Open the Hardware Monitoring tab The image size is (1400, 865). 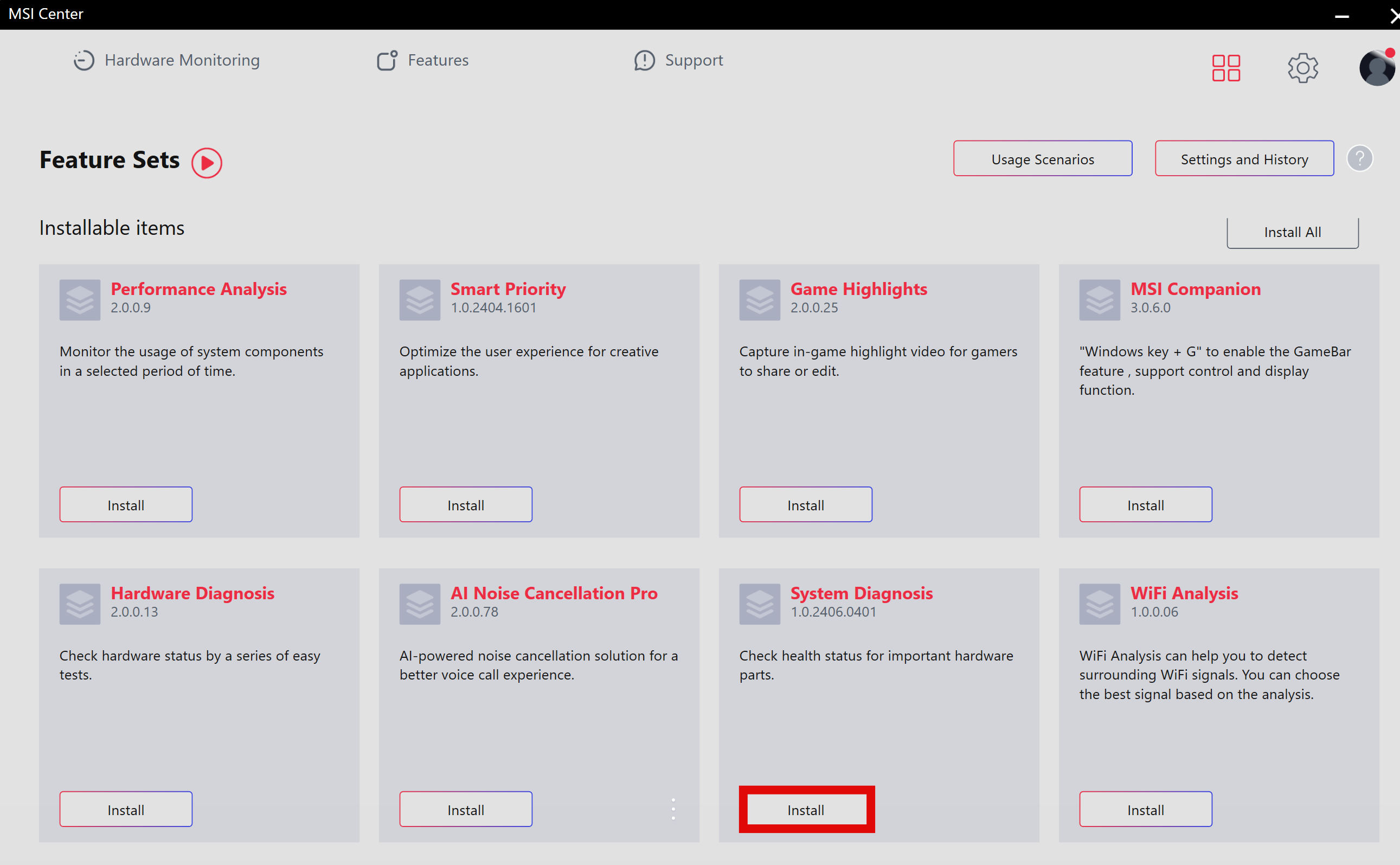tap(166, 60)
